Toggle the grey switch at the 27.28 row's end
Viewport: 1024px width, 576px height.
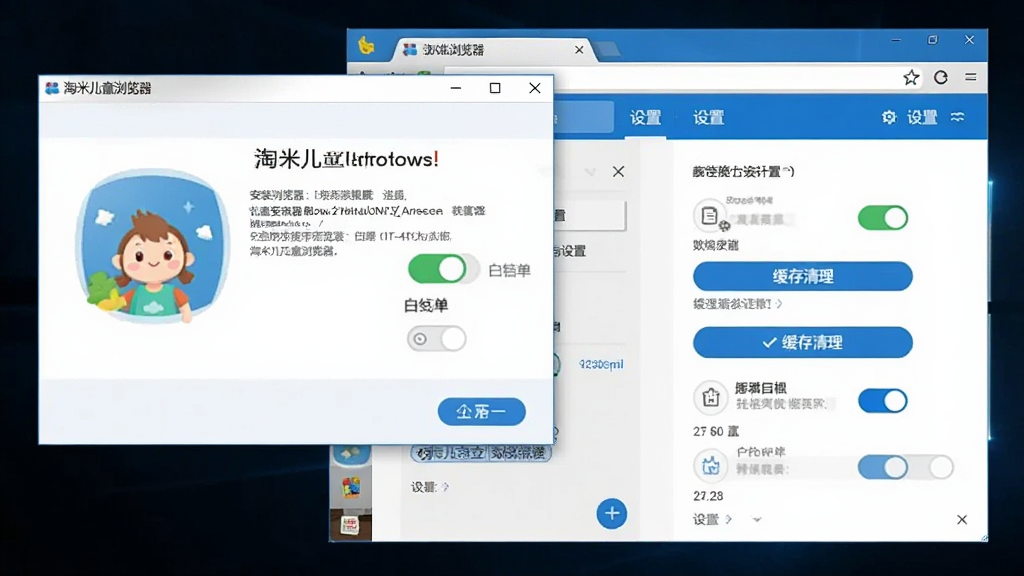coord(934,467)
